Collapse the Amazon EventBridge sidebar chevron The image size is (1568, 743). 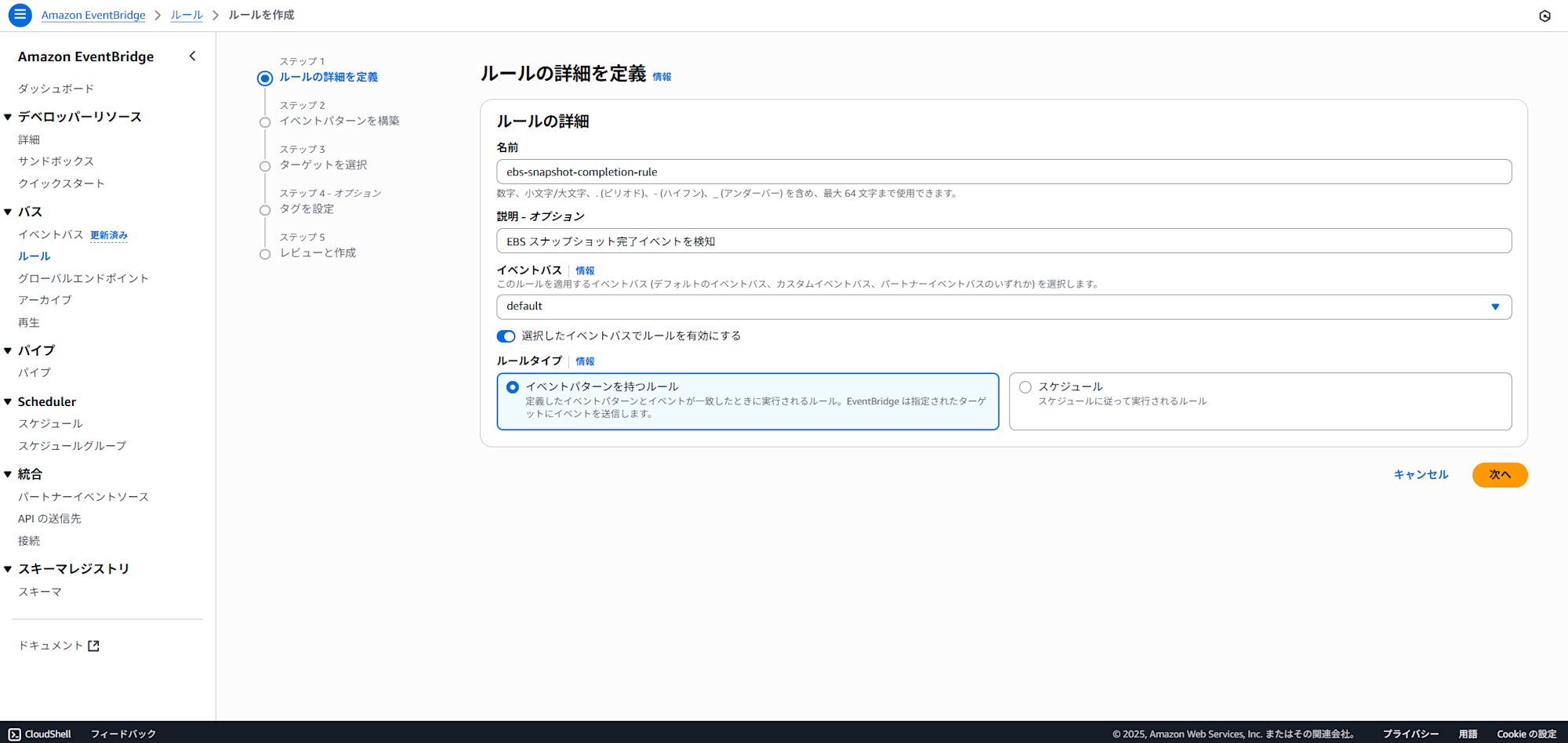[192, 56]
